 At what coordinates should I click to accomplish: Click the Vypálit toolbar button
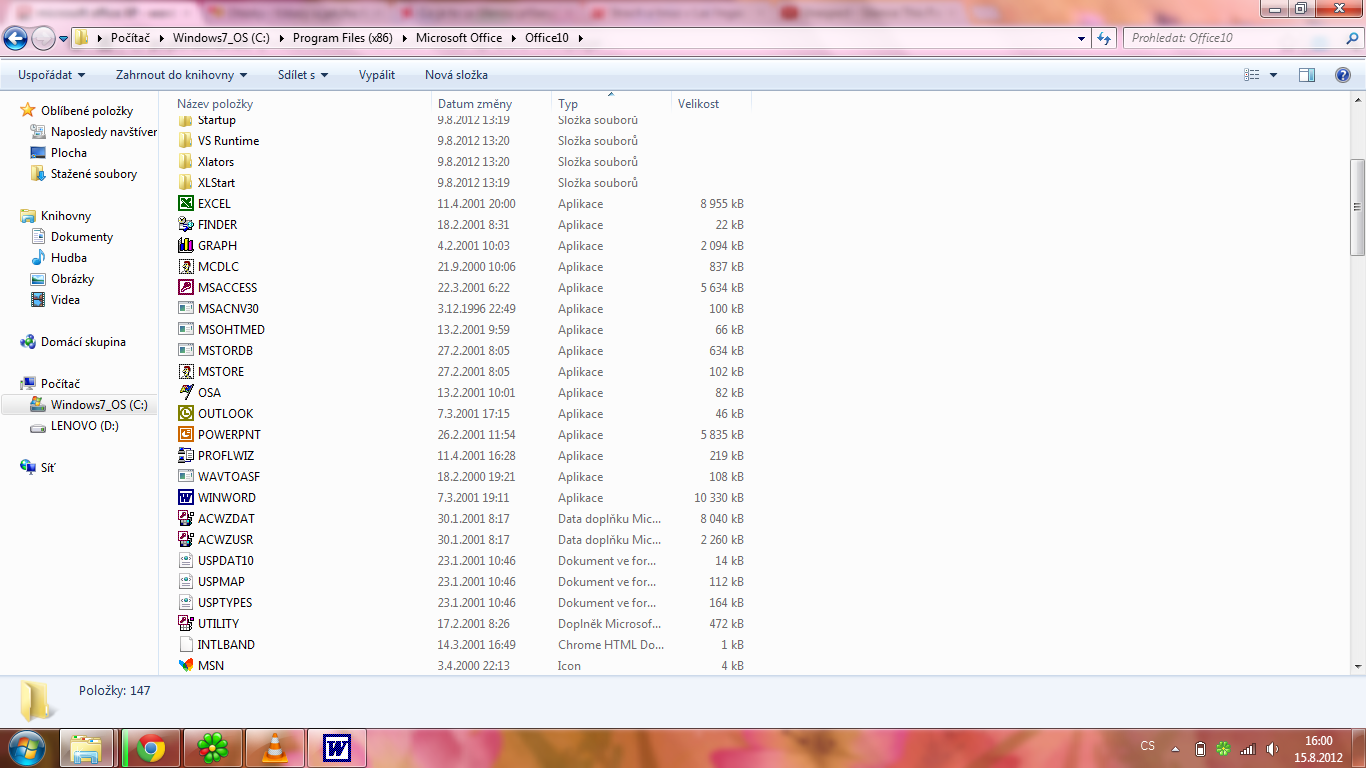coord(377,75)
